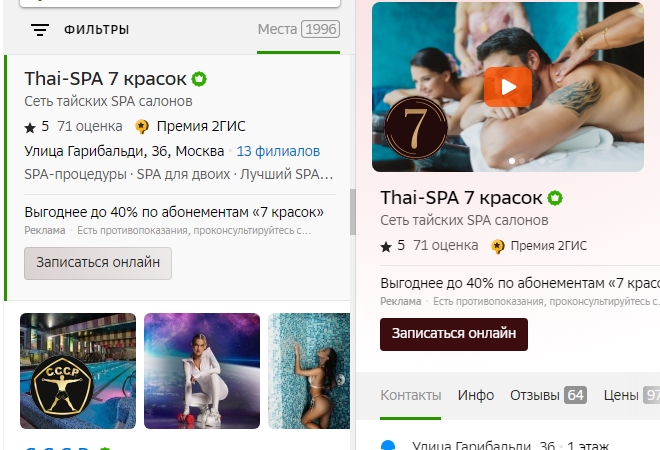Image resolution: width=660 pixels, height=450 pixels.
Task: Open the Отзывы tab with 64 reviews
Action: click(548, 395)
